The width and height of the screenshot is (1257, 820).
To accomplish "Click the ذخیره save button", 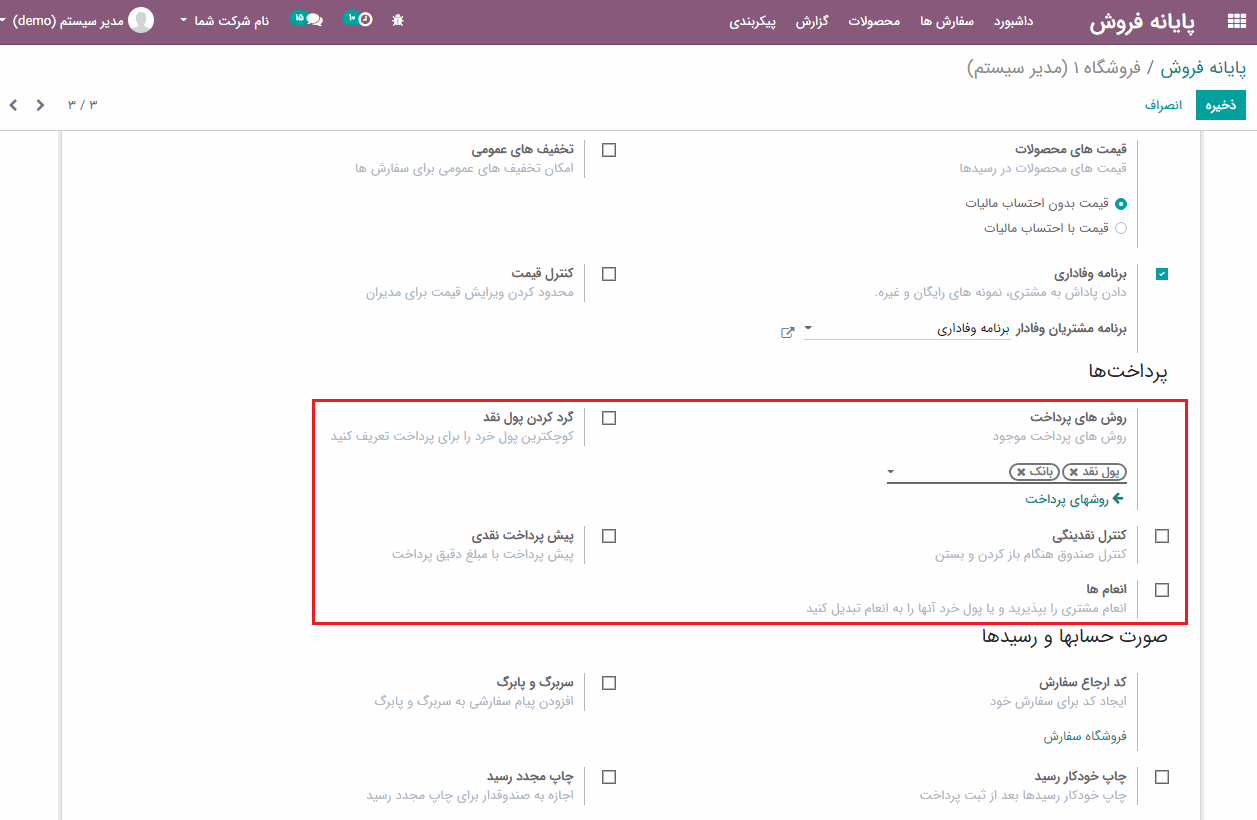I will pyautogui.click(x=1220, y=105).
